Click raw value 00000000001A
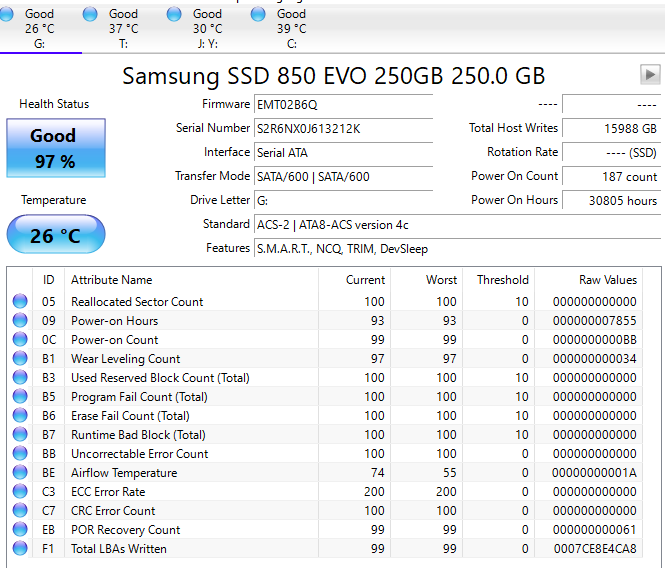 [595, 473]
